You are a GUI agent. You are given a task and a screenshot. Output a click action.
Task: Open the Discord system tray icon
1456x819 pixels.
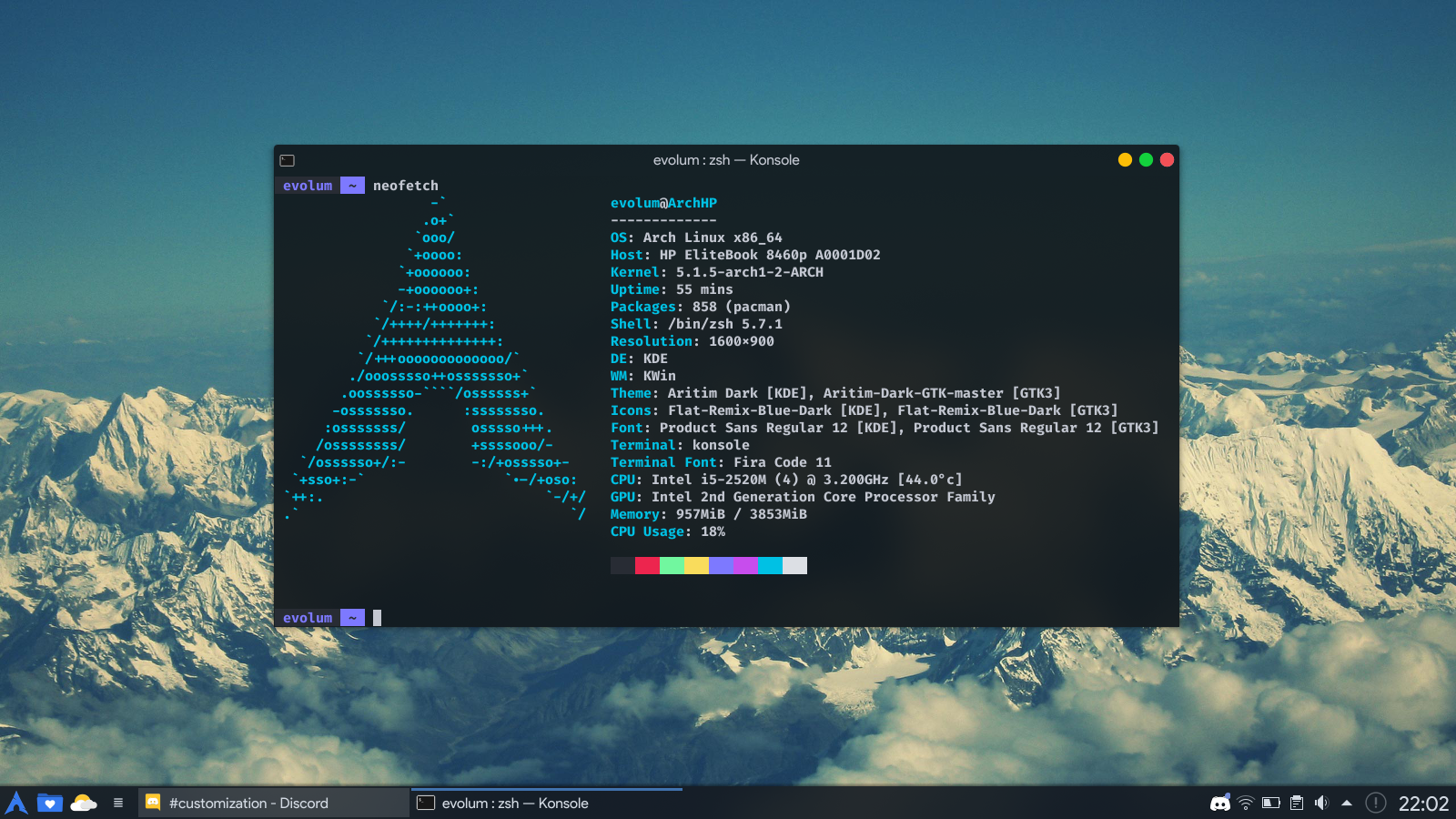coord(1220,803)
